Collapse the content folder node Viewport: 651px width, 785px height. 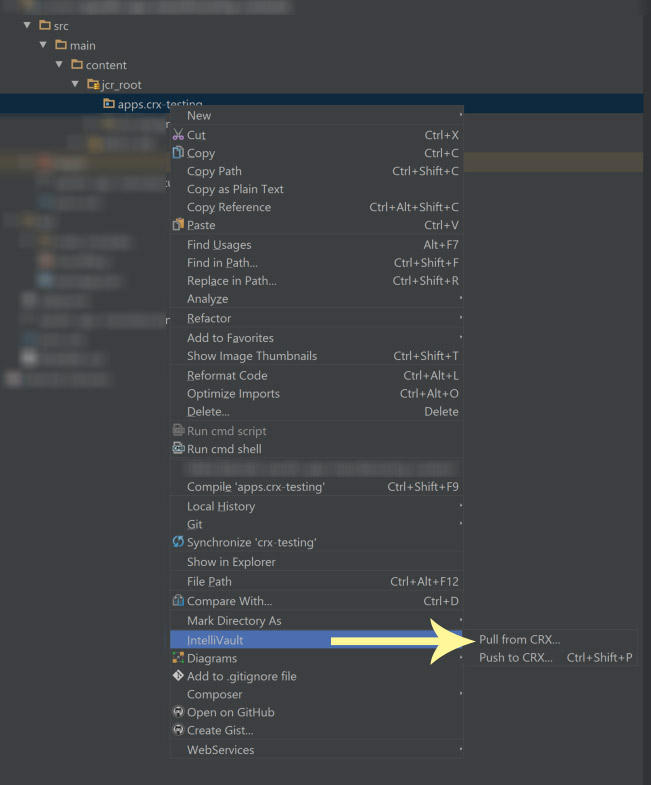pyautogui.click(x=59, y=65)
